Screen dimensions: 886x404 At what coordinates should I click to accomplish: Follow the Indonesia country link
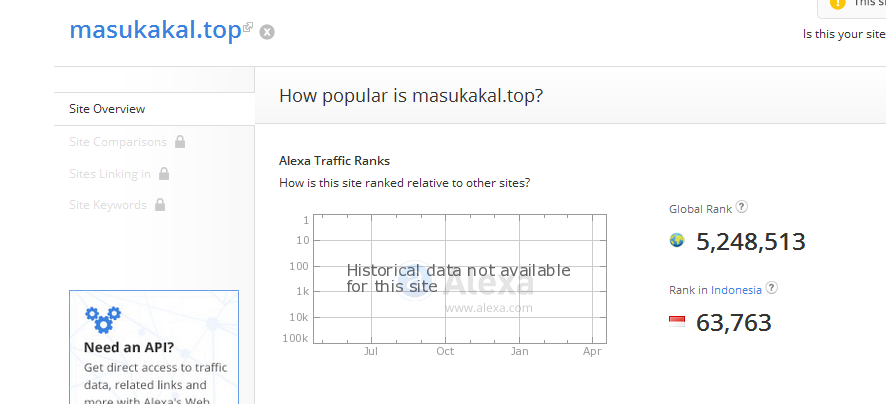[736, 290]
